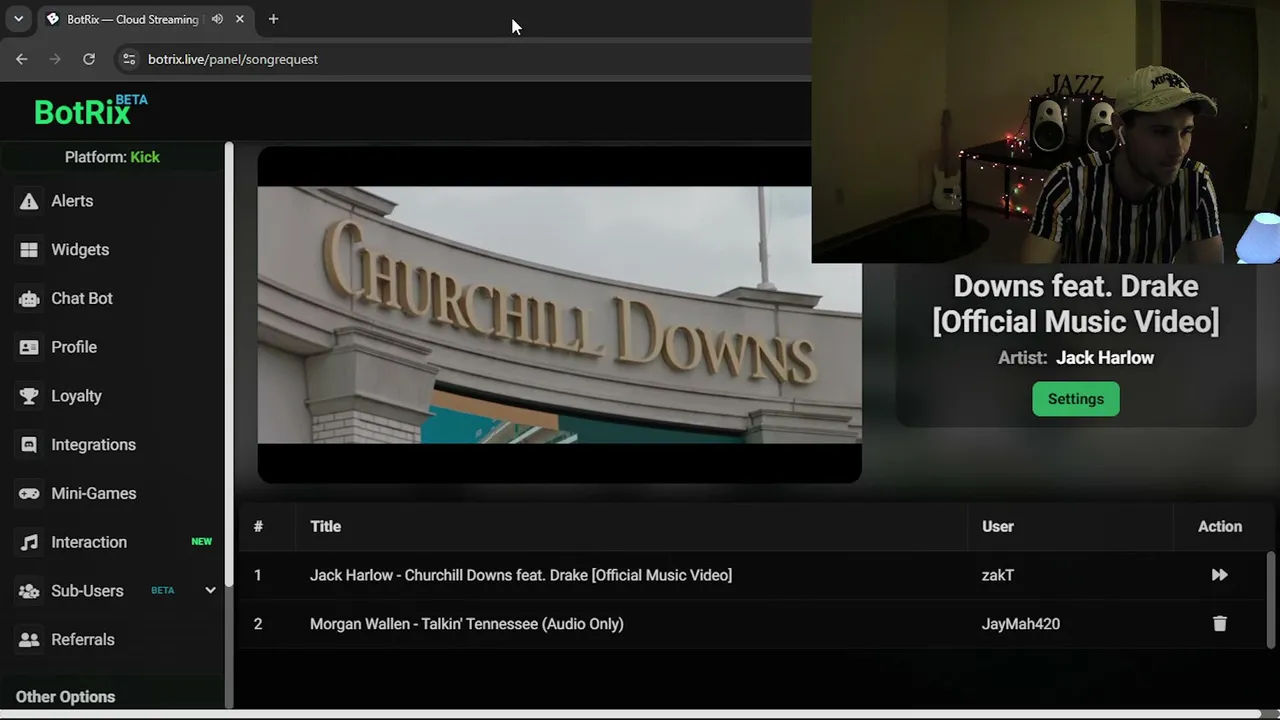
Task: Click the Platform: Kick label
Action: [x=112, y=157]
